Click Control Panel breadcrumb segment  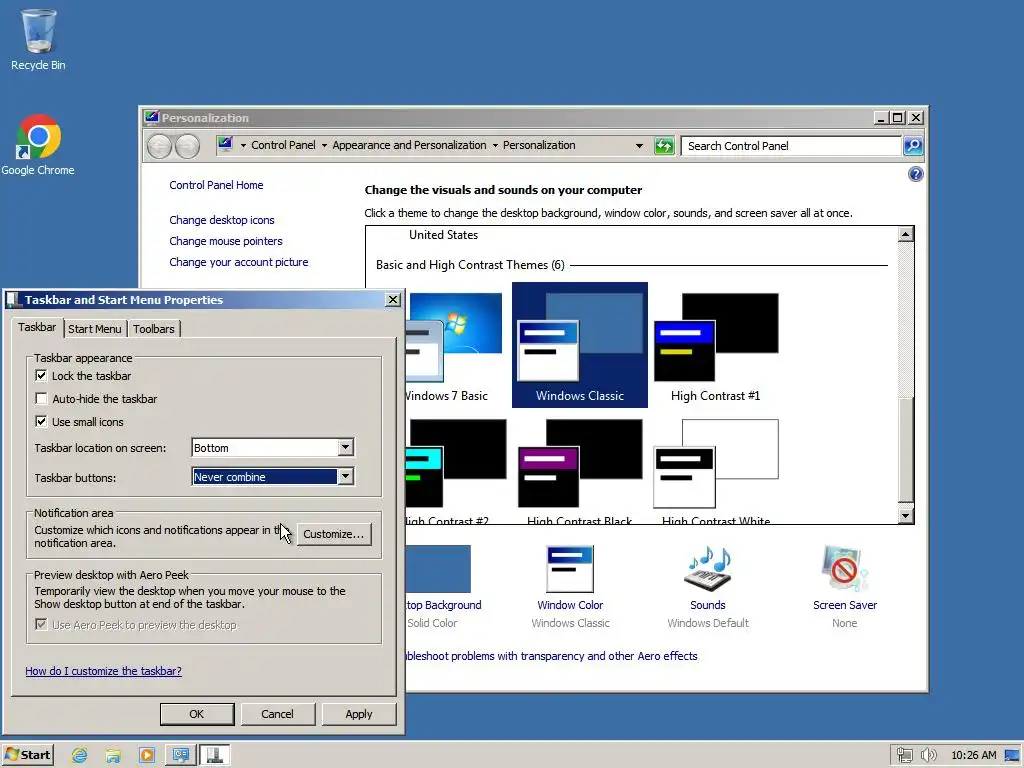click(283, 145)
